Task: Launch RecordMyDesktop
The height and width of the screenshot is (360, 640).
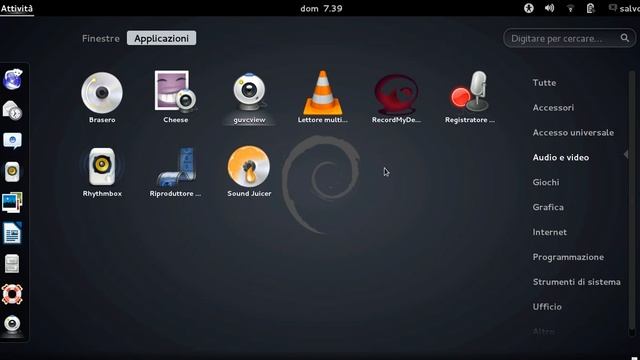Action: tap(396, 97)
